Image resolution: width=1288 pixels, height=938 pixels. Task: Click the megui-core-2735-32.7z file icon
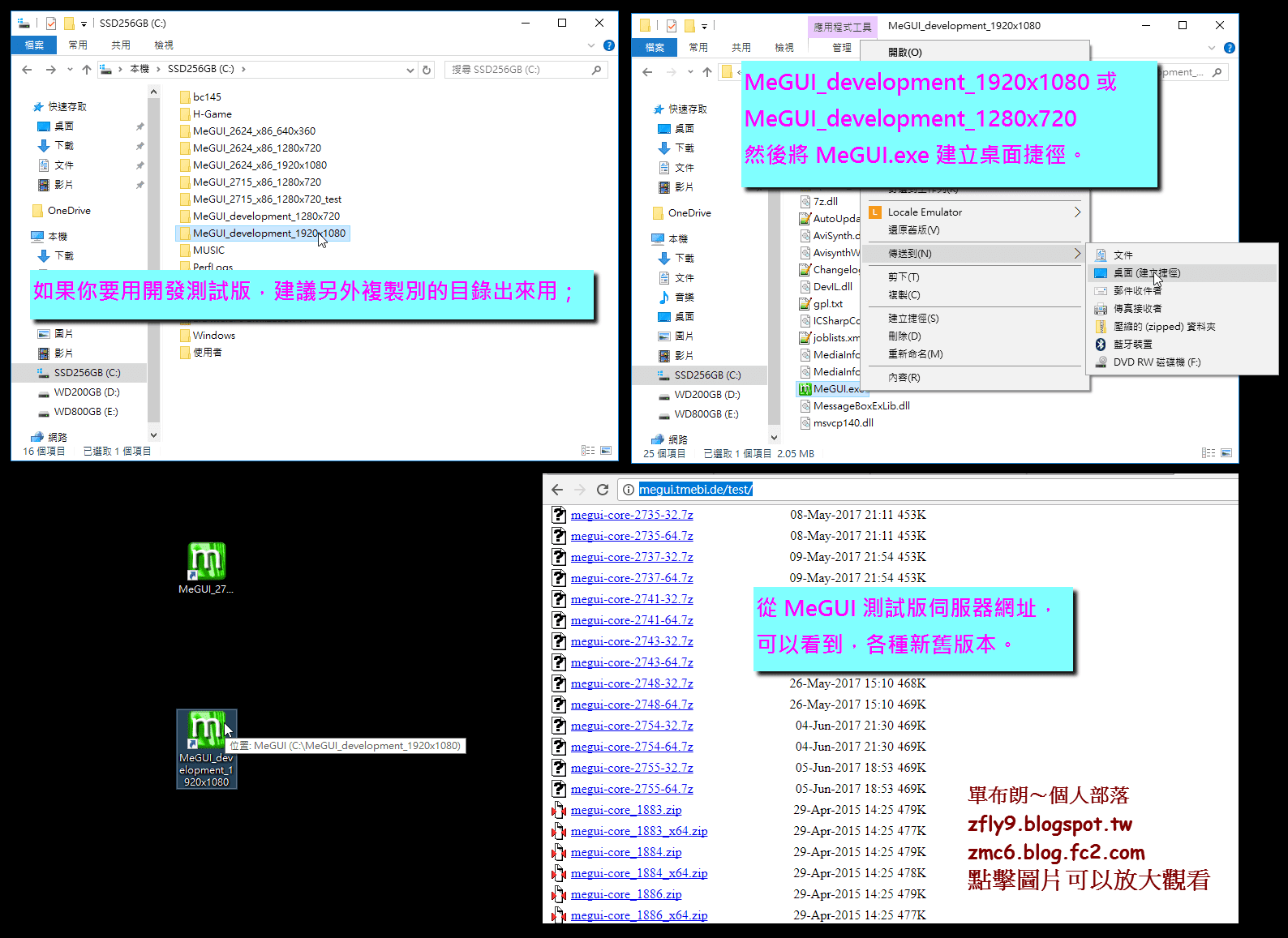[559, 515]
